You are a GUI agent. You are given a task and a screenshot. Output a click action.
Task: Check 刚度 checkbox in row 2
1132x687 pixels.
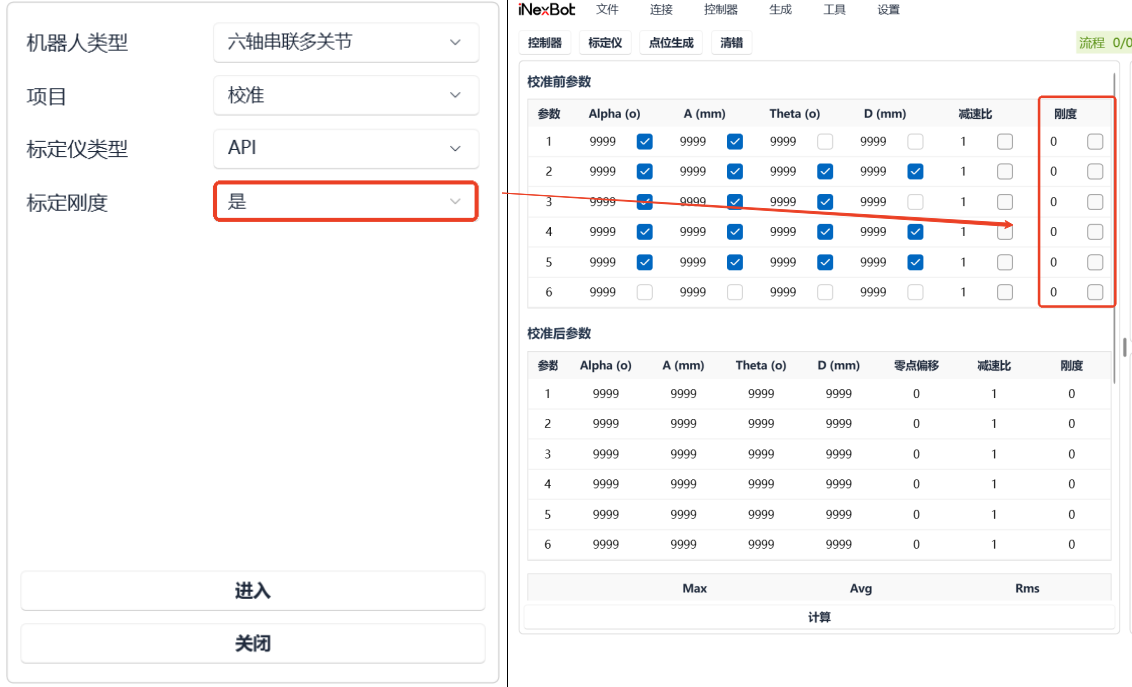pyautogui.click(x=1095, y=171)
